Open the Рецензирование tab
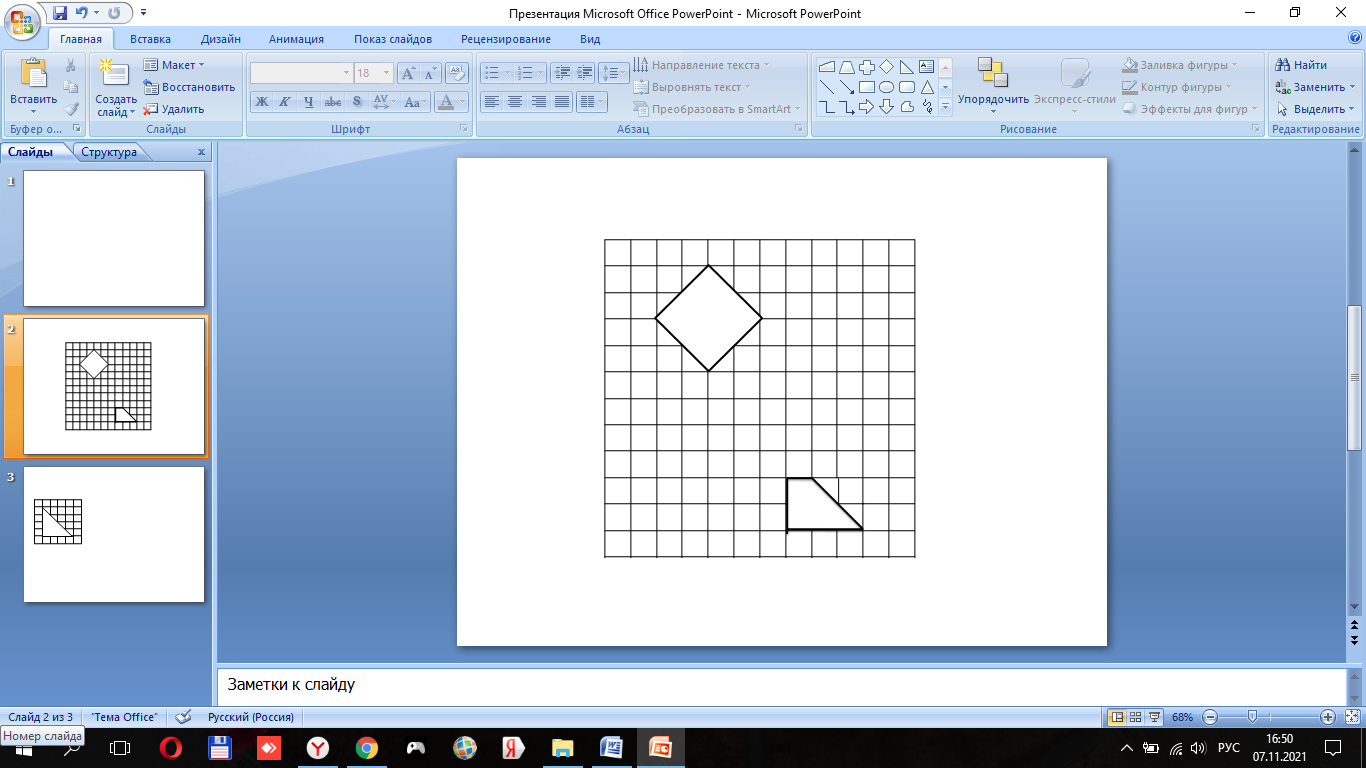 point(506,39)
